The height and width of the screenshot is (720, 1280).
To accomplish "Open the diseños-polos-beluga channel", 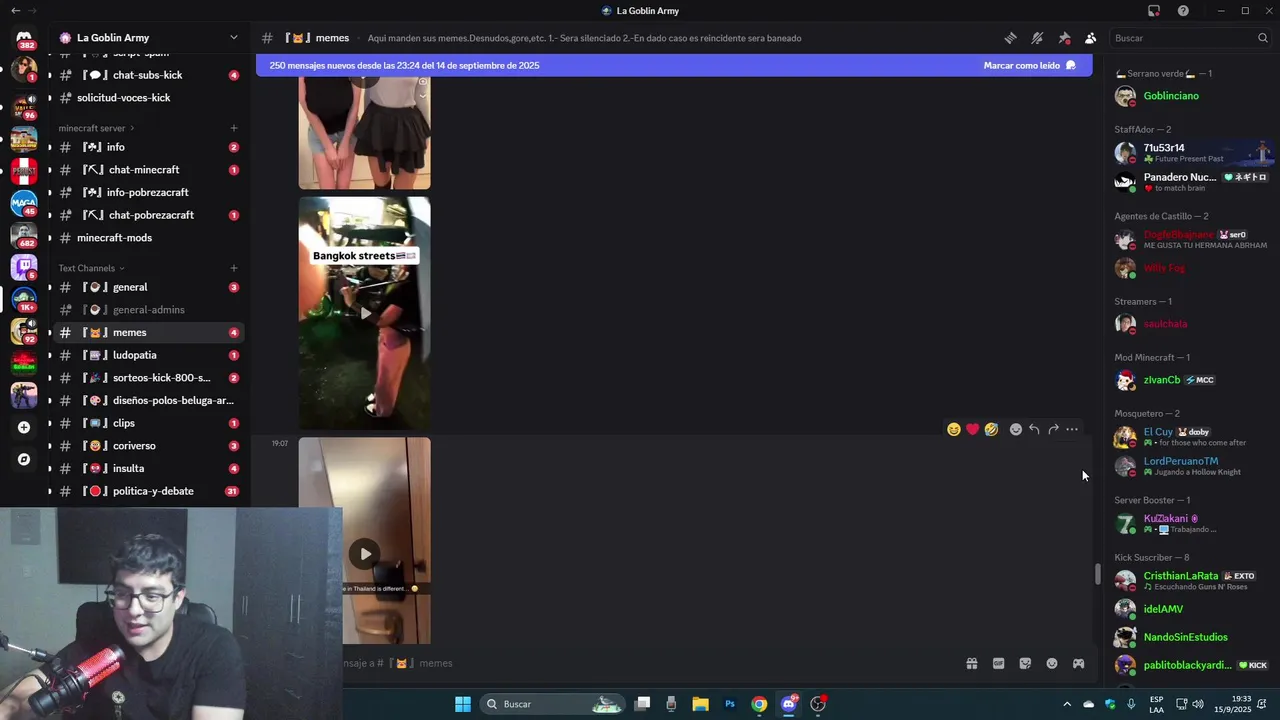I will click(148, 400).
